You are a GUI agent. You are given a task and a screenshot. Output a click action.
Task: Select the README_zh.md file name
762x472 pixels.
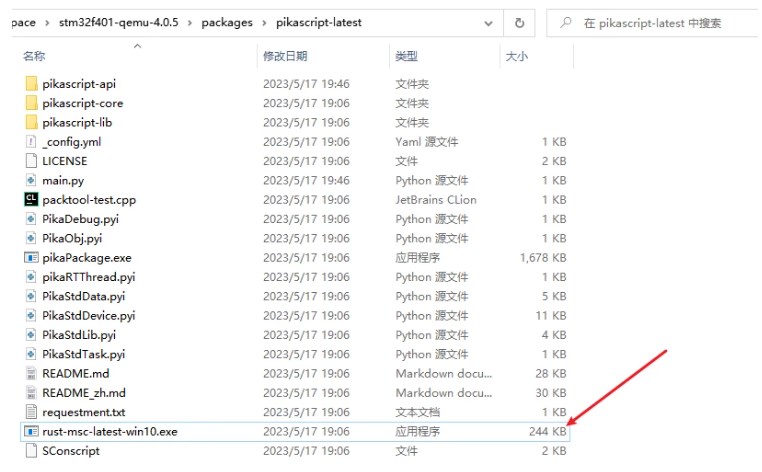pos(84,393)
